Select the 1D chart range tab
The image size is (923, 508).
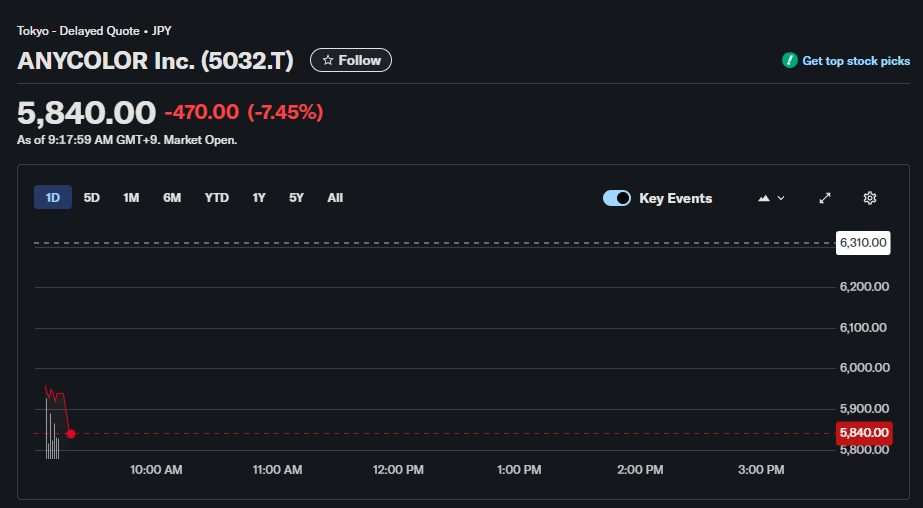[x=53, y=197]
